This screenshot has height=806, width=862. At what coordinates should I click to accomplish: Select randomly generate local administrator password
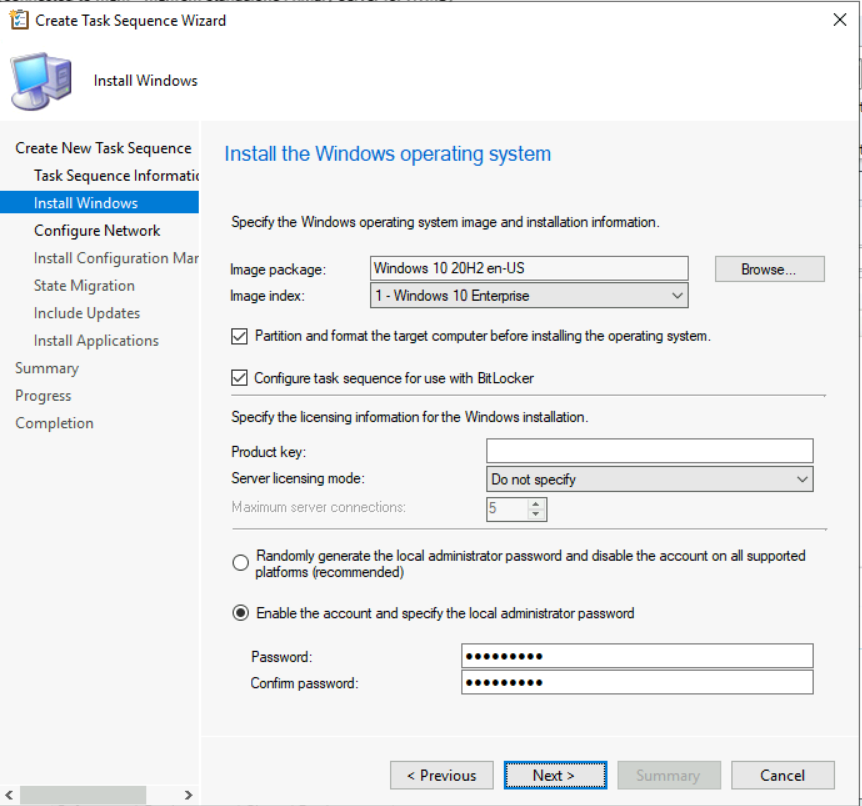[240, 563]
